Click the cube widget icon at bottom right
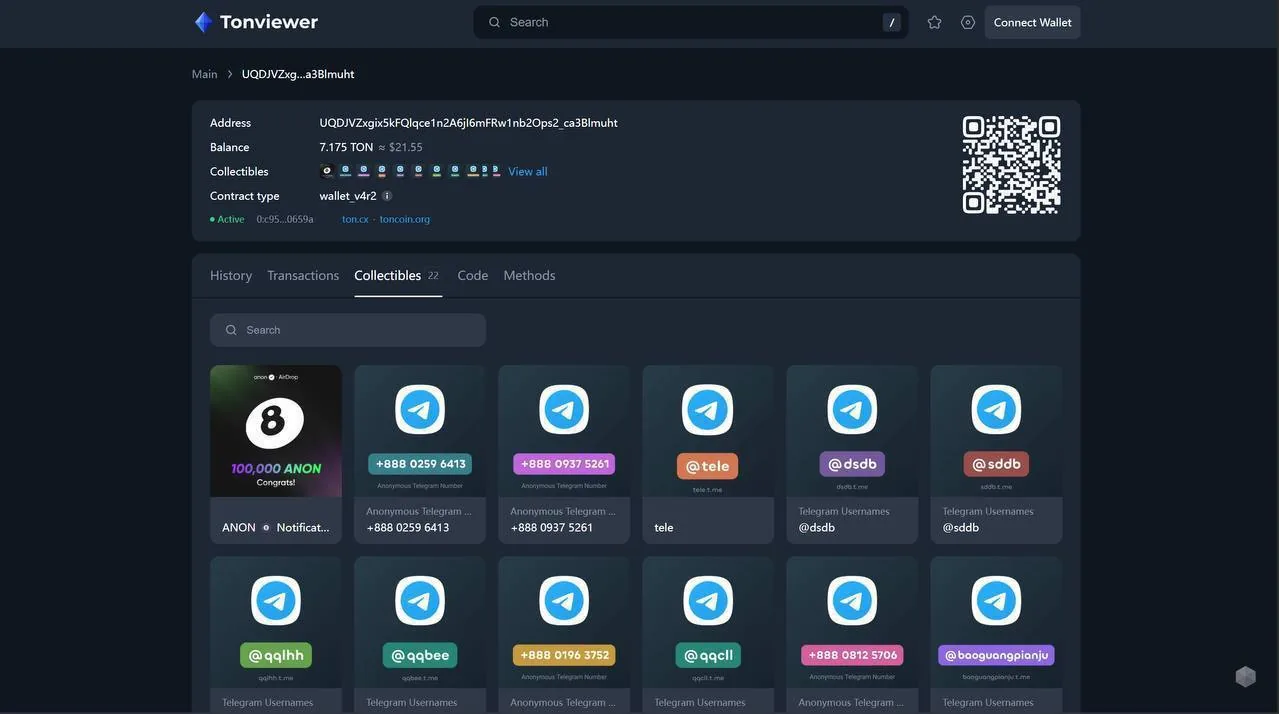The image size is (1279, 714). (x=1245, y=677)
